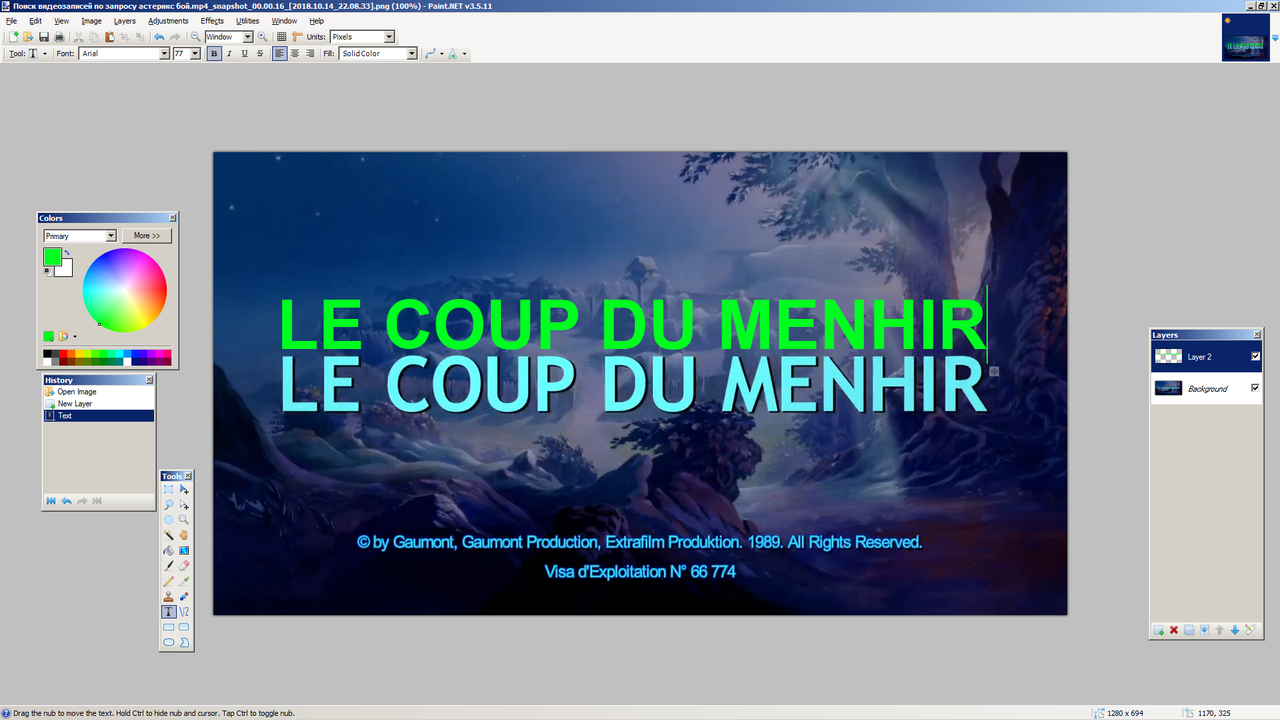
Task: Click the Open file folder icon
Action: (x=28, y=37)
